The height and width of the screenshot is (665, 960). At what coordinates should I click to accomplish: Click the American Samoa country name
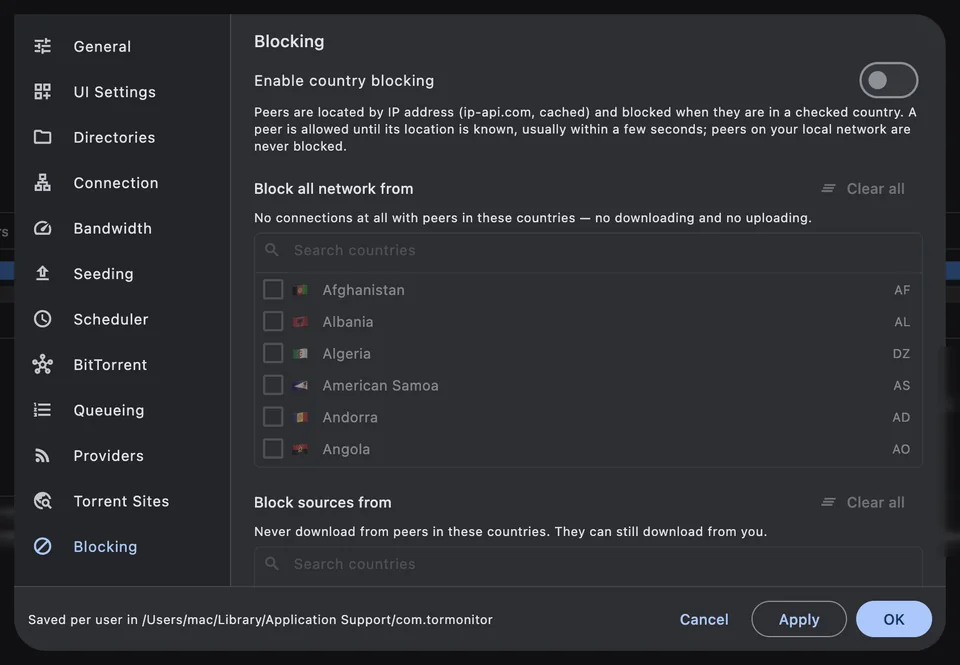click(x=380, y=385)
